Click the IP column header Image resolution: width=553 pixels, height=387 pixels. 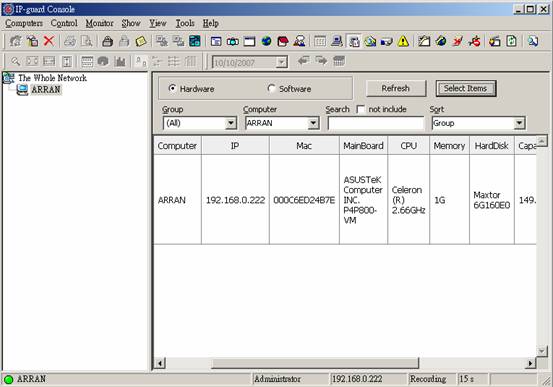pos(235,146)
